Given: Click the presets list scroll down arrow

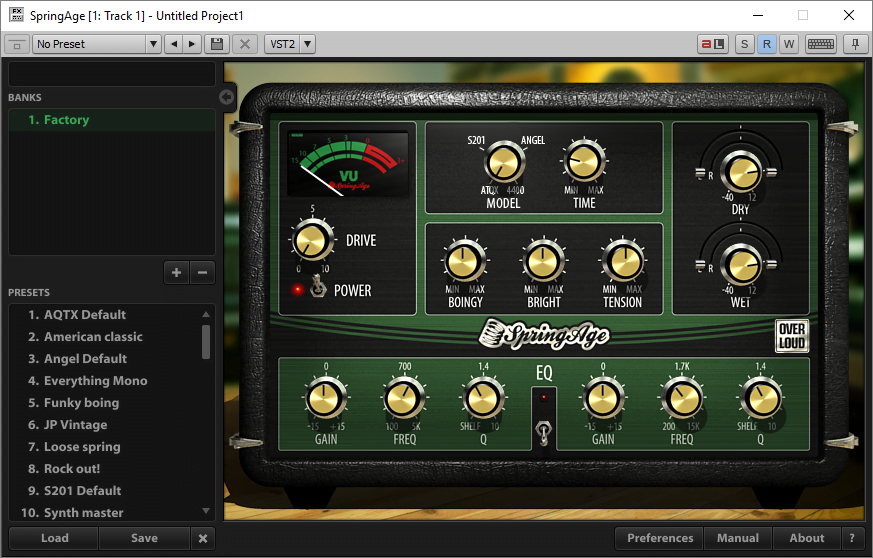Looking at the screenshot, I should 206,511.
